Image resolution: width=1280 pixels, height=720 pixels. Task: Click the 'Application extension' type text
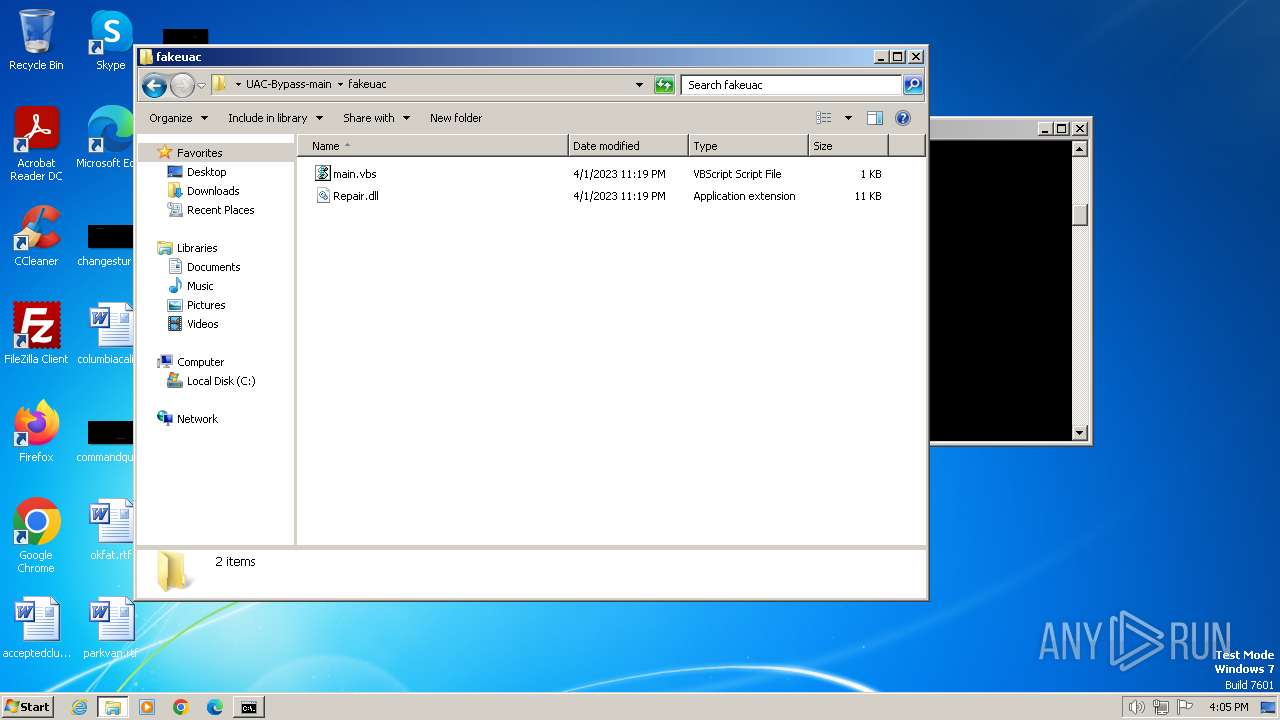(x=744, y=196)
